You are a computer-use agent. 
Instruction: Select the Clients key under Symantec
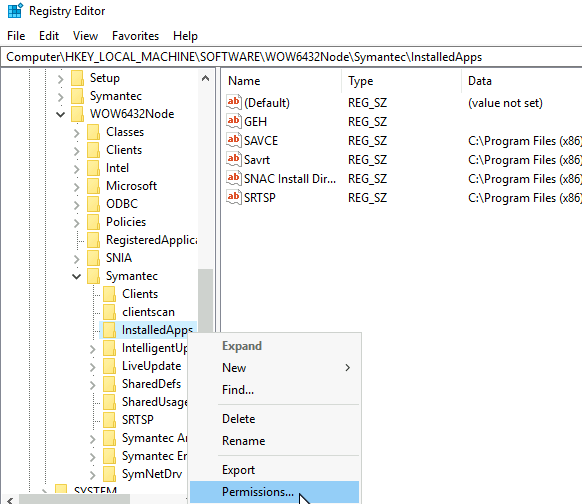tap(140, 294)
